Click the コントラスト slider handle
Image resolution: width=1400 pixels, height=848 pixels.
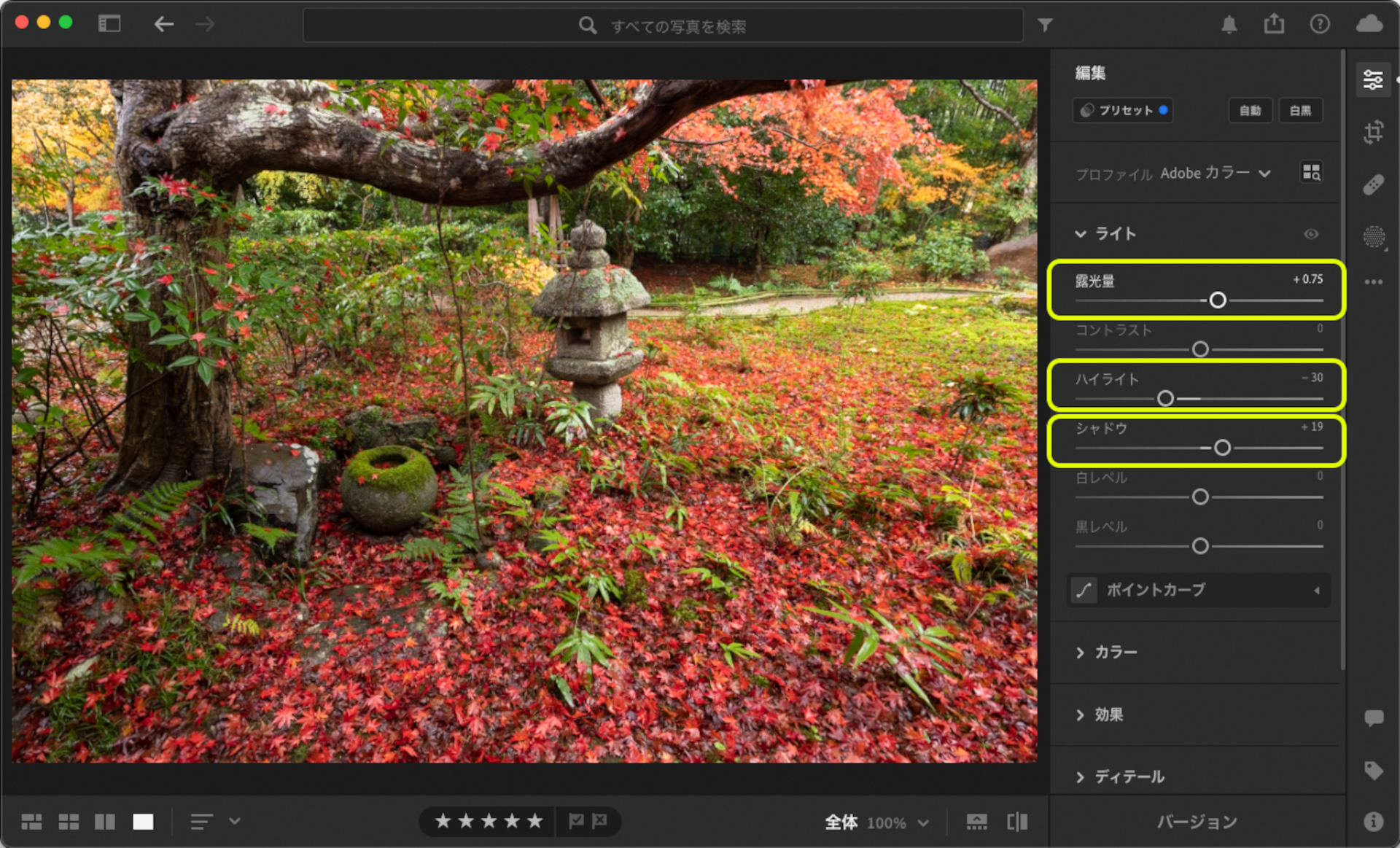(x=1200, y=349)
